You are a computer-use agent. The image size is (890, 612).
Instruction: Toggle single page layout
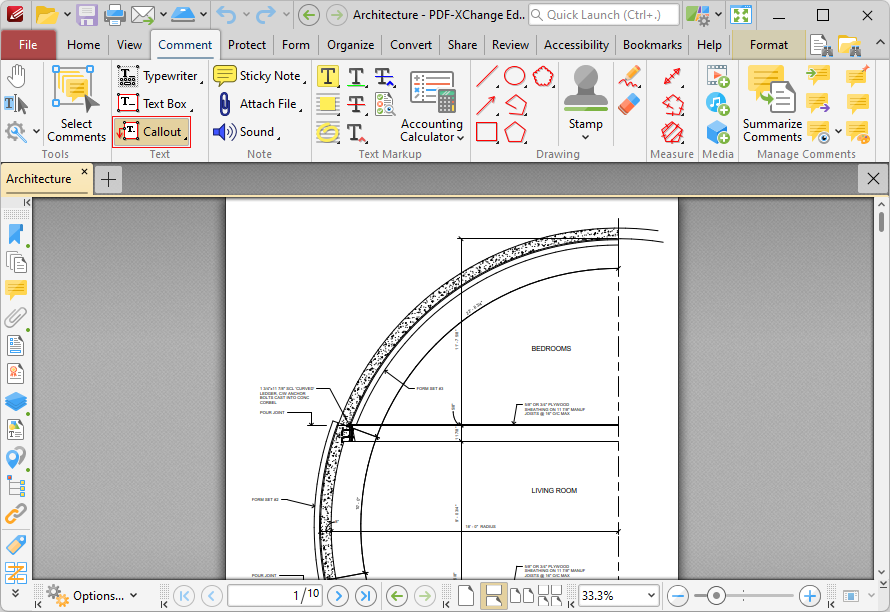(466, 596)
